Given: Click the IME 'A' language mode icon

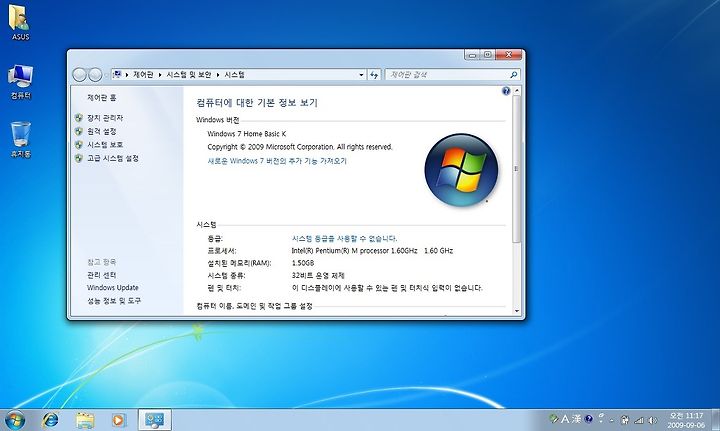Looking at the screenshot, I should coord(565,419).
